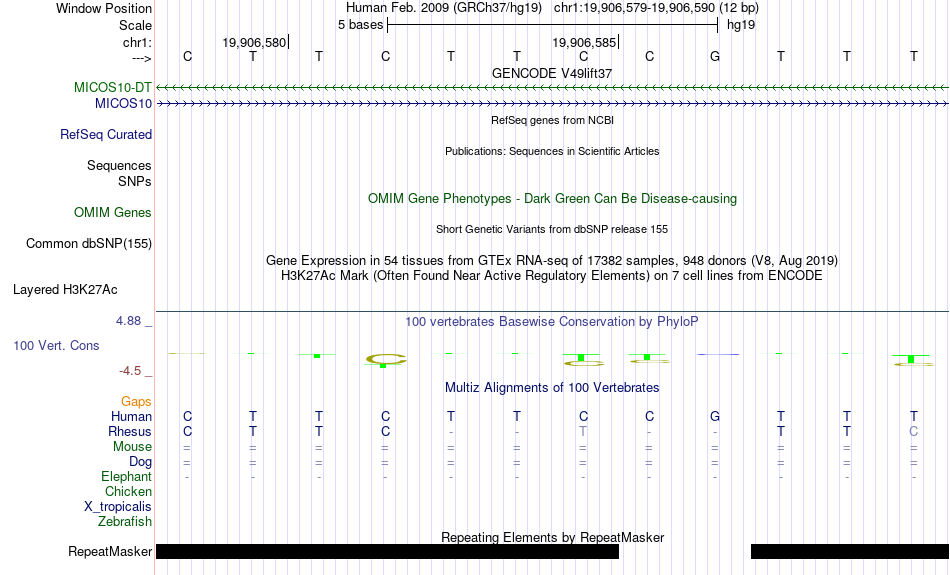Click the OMIM Gene Phenotypes track title

553,199
